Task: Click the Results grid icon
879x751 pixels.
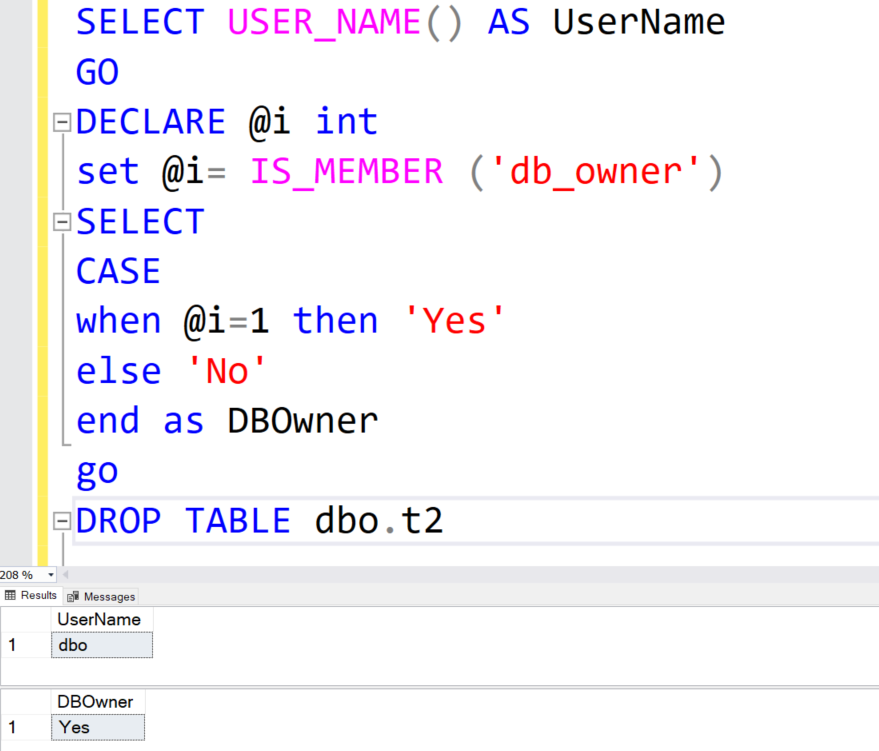Action: pyautogui.click(x=10, y=595)
